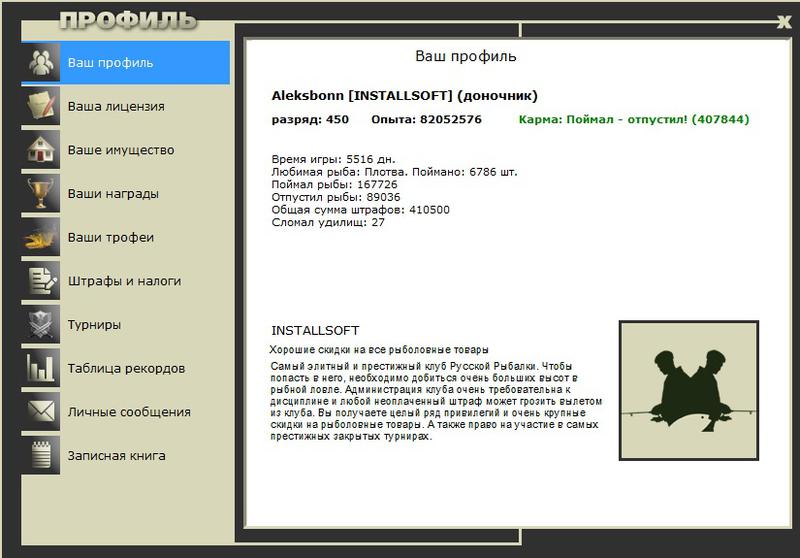Open Записная книга
This screenshot has width=800, height=558.
(x=126, y=455)
